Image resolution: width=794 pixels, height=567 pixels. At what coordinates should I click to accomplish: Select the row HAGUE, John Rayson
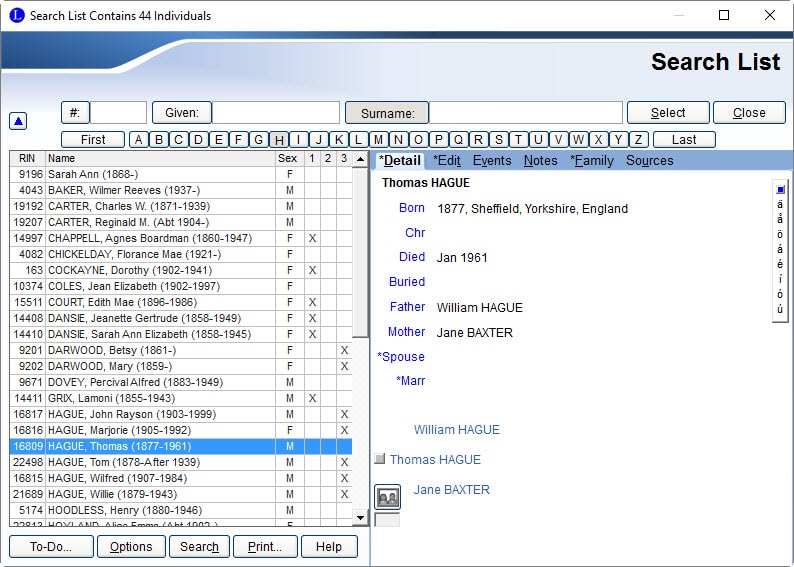click(x=181, y=414)
